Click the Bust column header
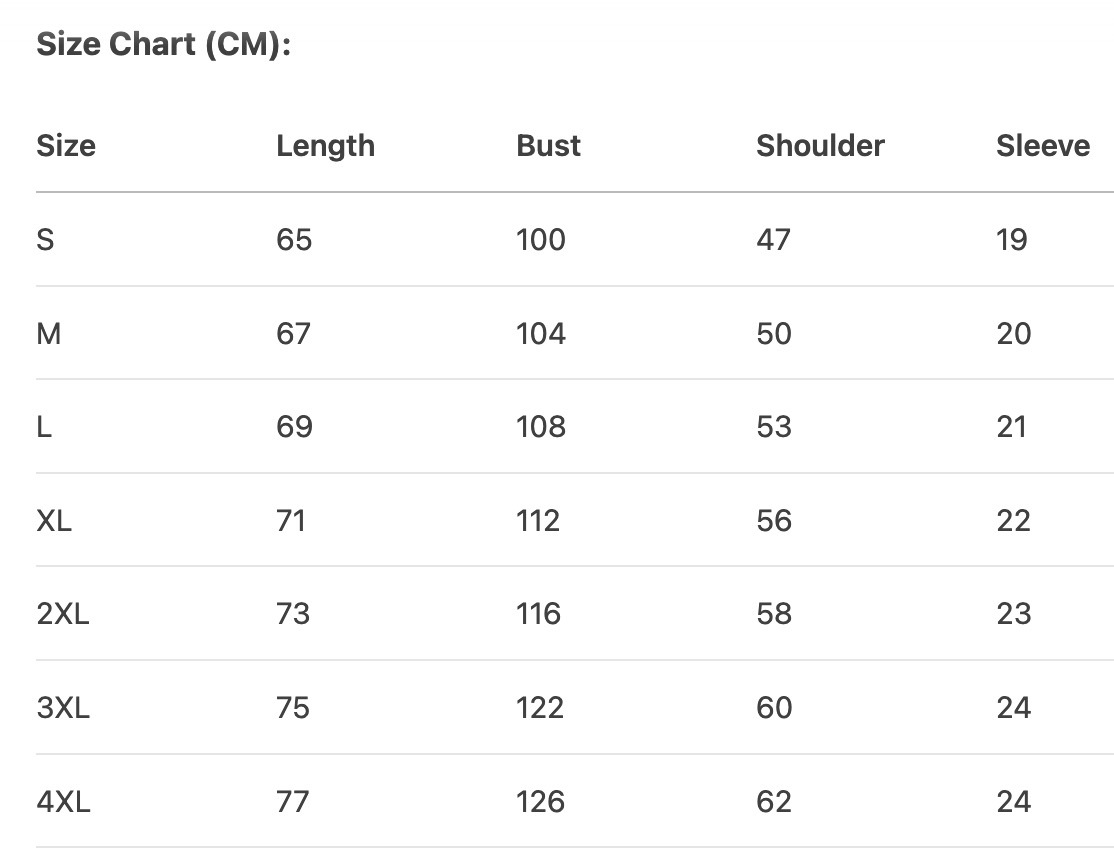 (x=548, y=146)
